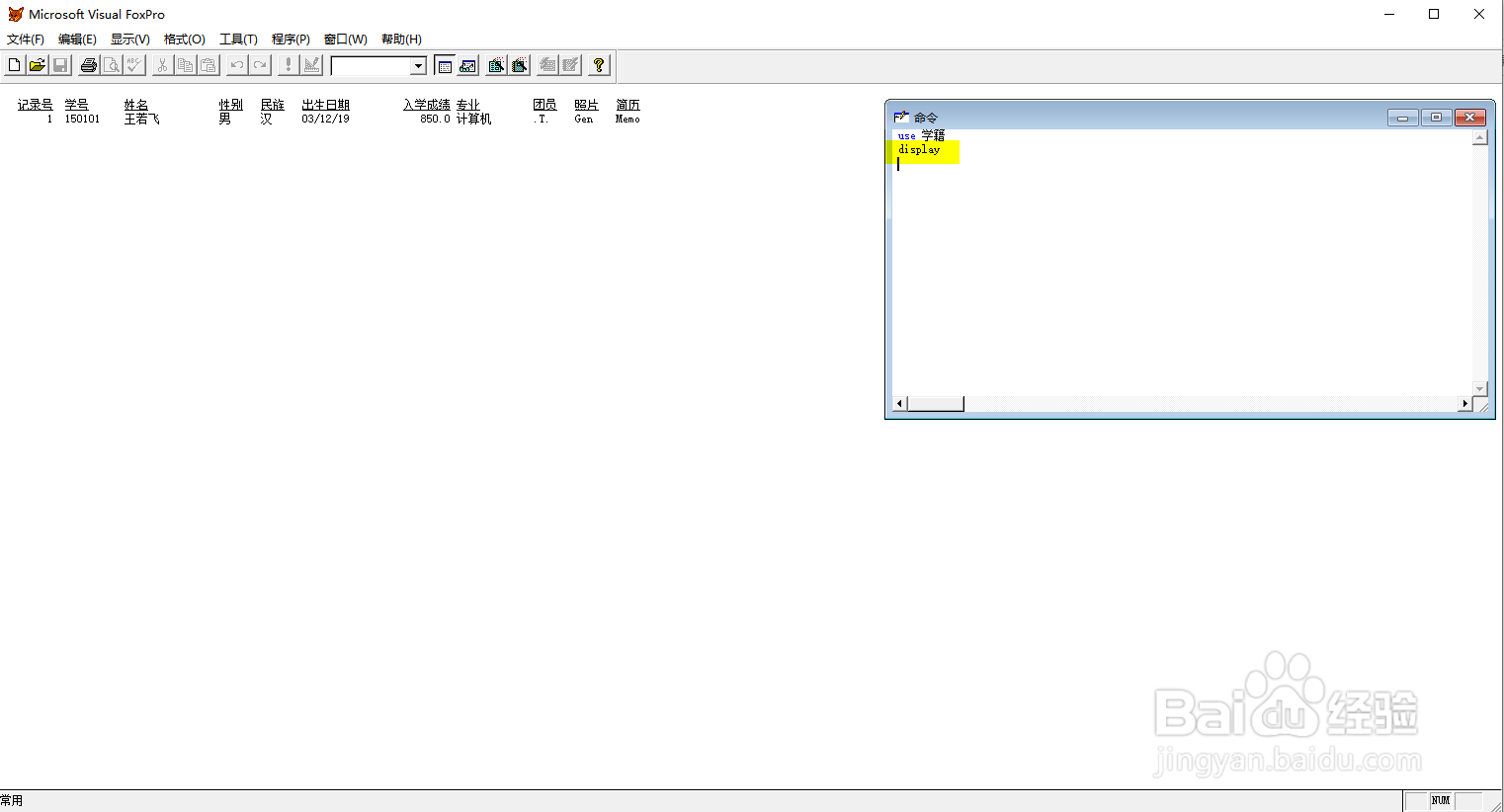Click the 记录号 column header
Screen dimensions: 1504x812
point(35,105)
